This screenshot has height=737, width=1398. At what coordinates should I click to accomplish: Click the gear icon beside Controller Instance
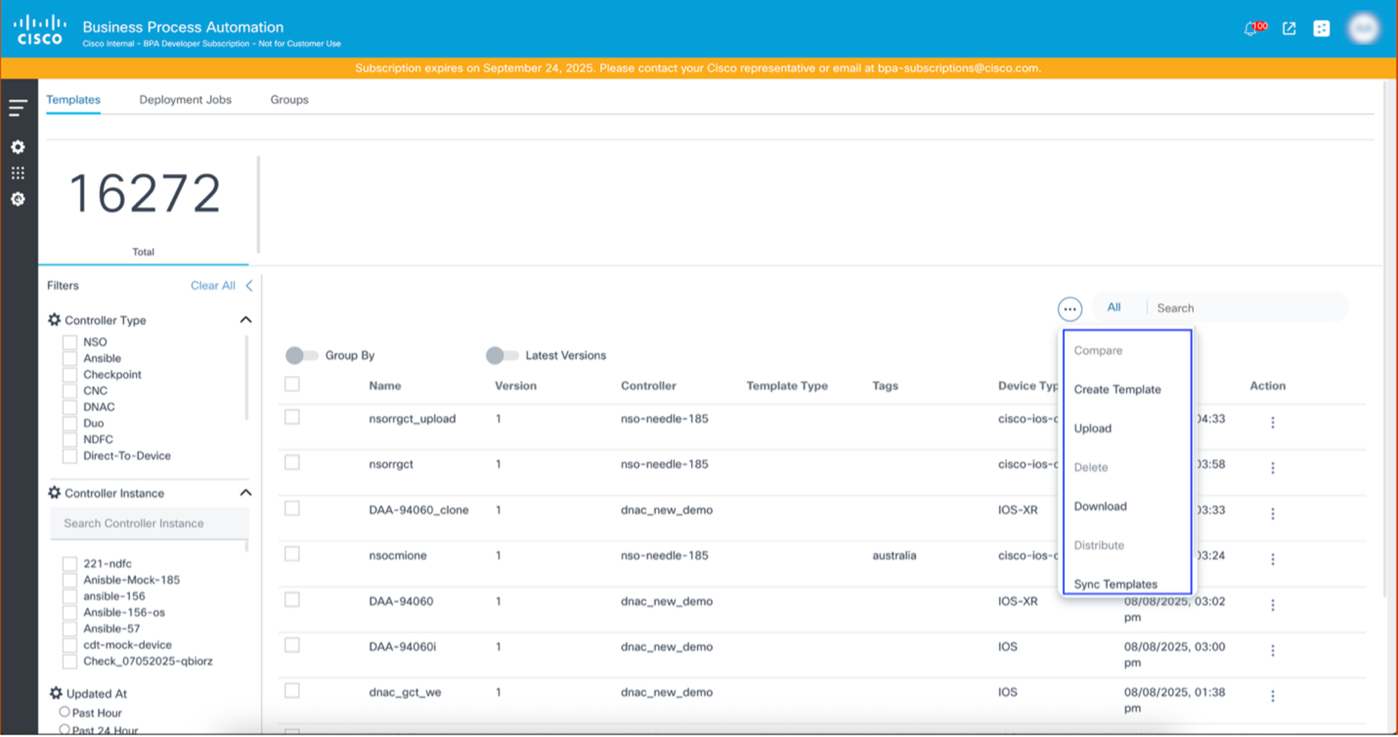54,493
